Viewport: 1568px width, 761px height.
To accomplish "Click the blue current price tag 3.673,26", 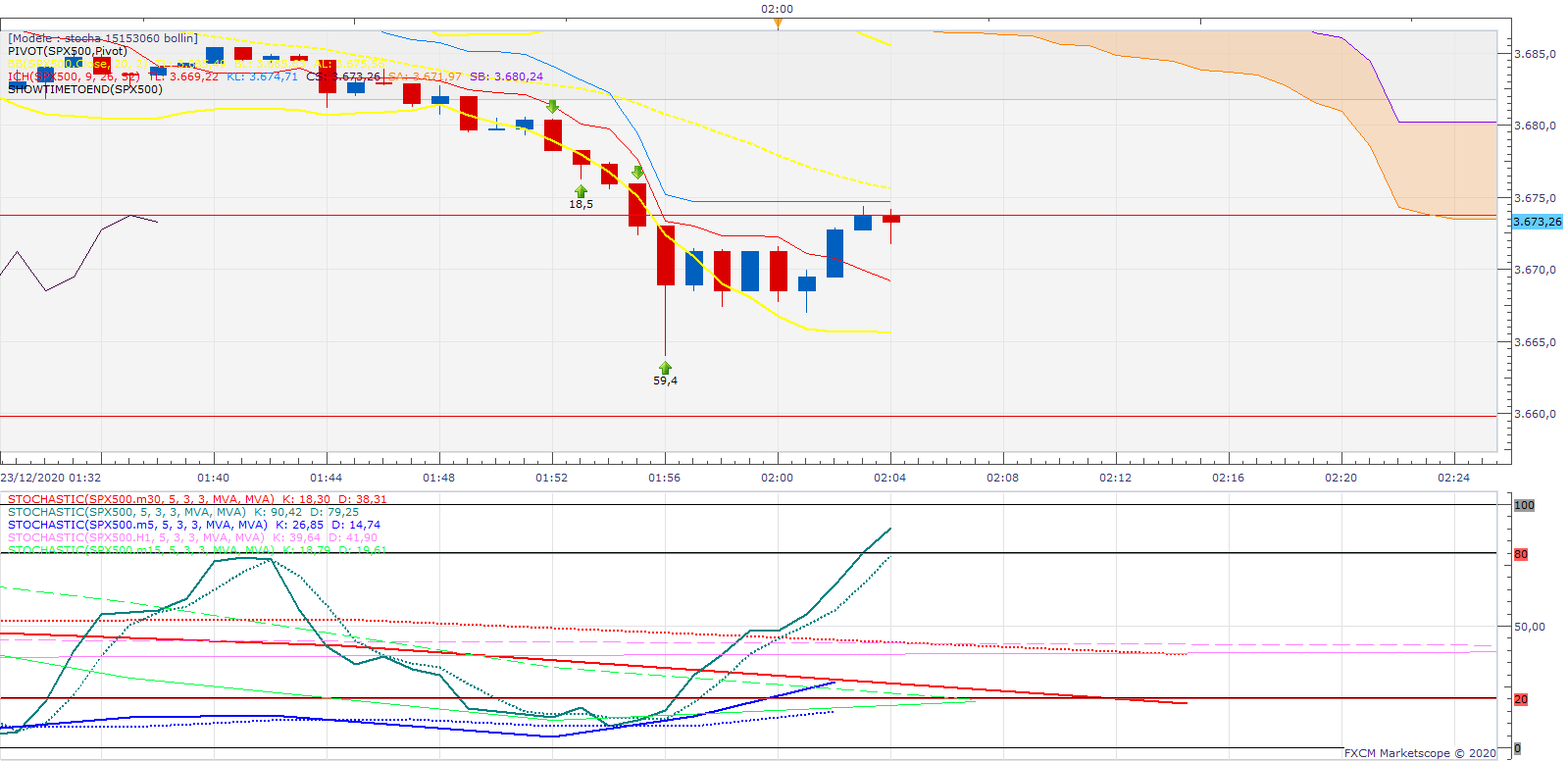I will pyautogui.click(x=1537, y=222).
